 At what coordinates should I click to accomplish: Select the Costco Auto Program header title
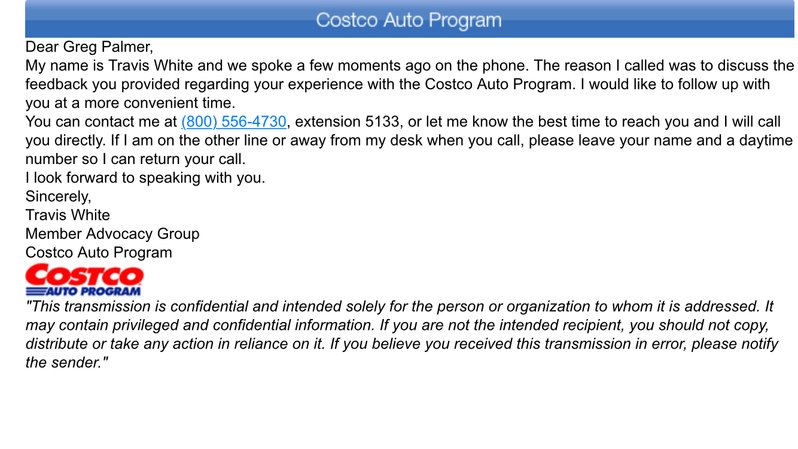(409, 20)
